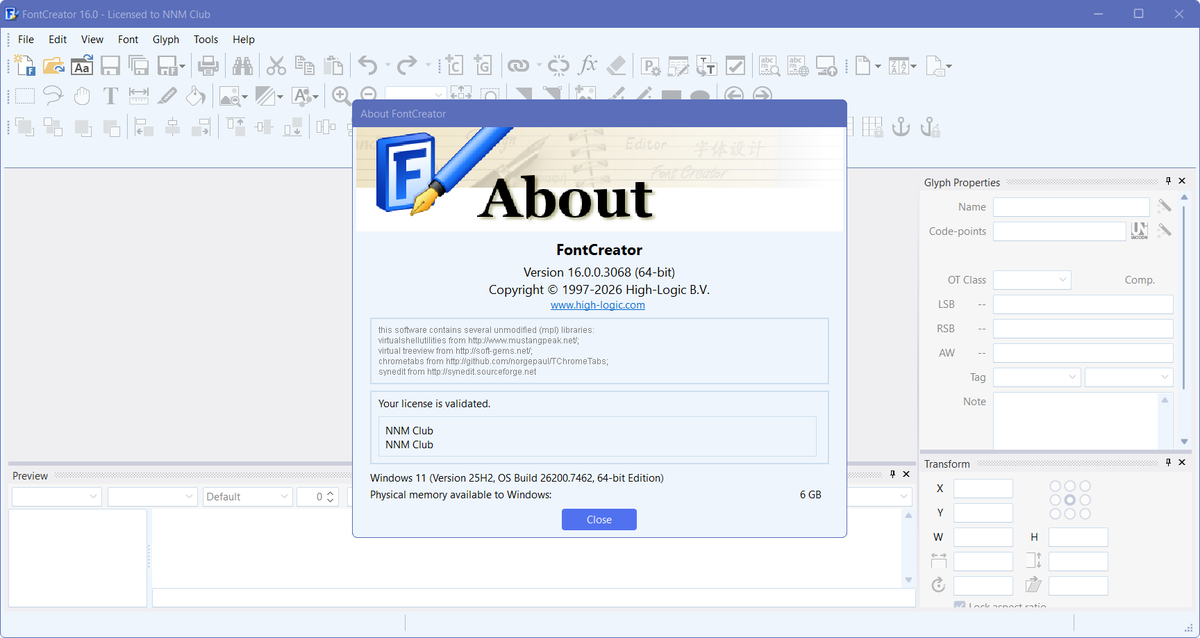Image resolution: width=1200 pixels, height=638 pixels.
Task: Open the Edit menu
Action: (58, 39)
